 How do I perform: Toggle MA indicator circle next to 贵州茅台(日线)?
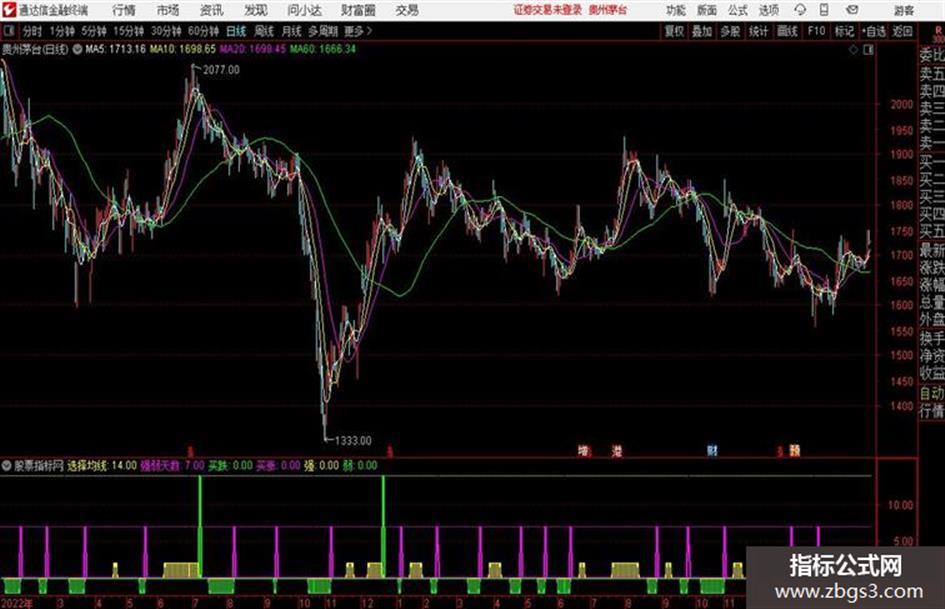pos(77,49)
